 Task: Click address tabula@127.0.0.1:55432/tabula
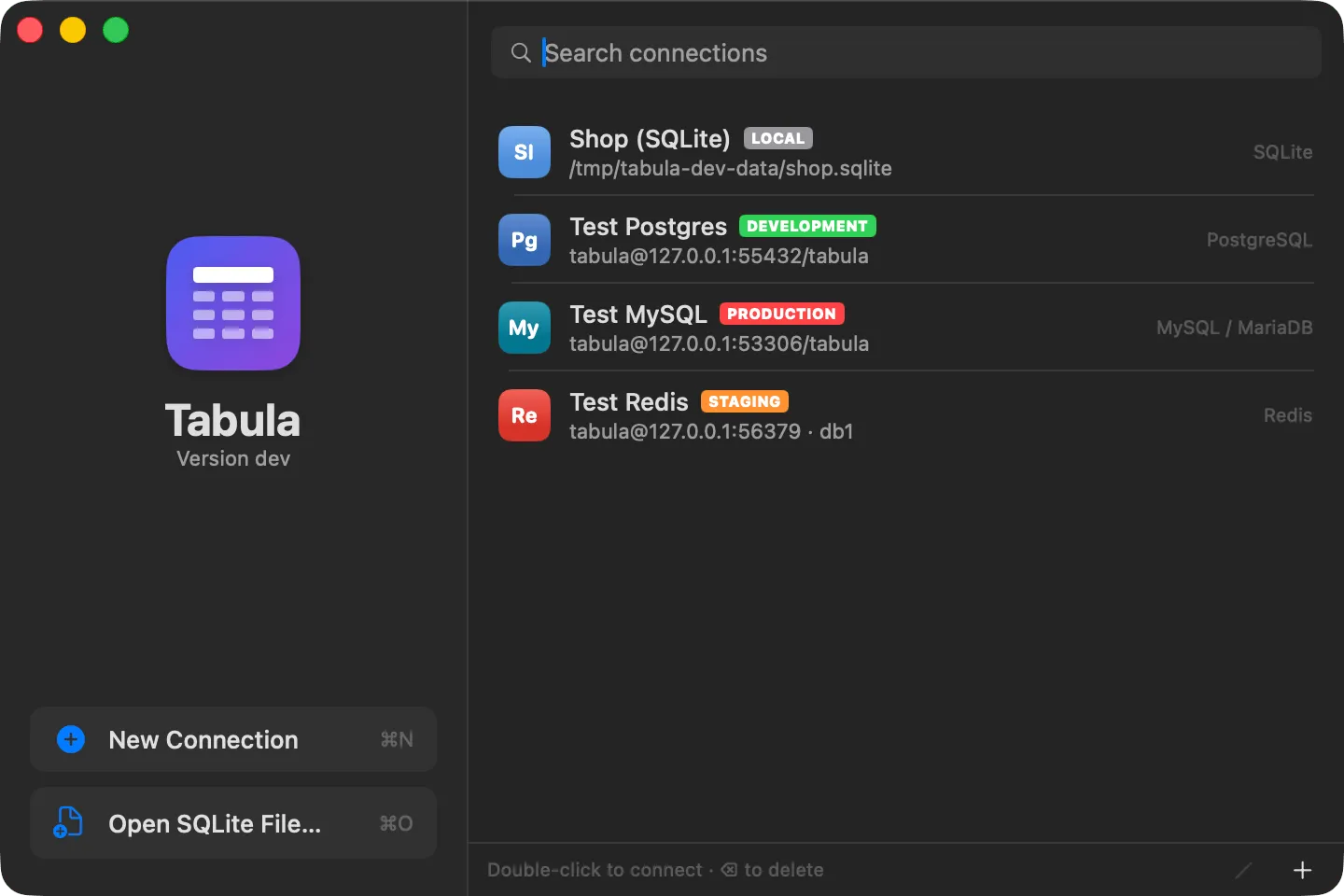tap(719, 256)
